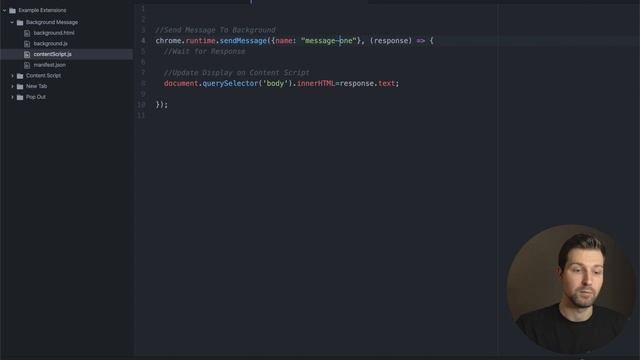640x360 pixels.
Task: Click the background.html file icon
Action: click(27, 33)
